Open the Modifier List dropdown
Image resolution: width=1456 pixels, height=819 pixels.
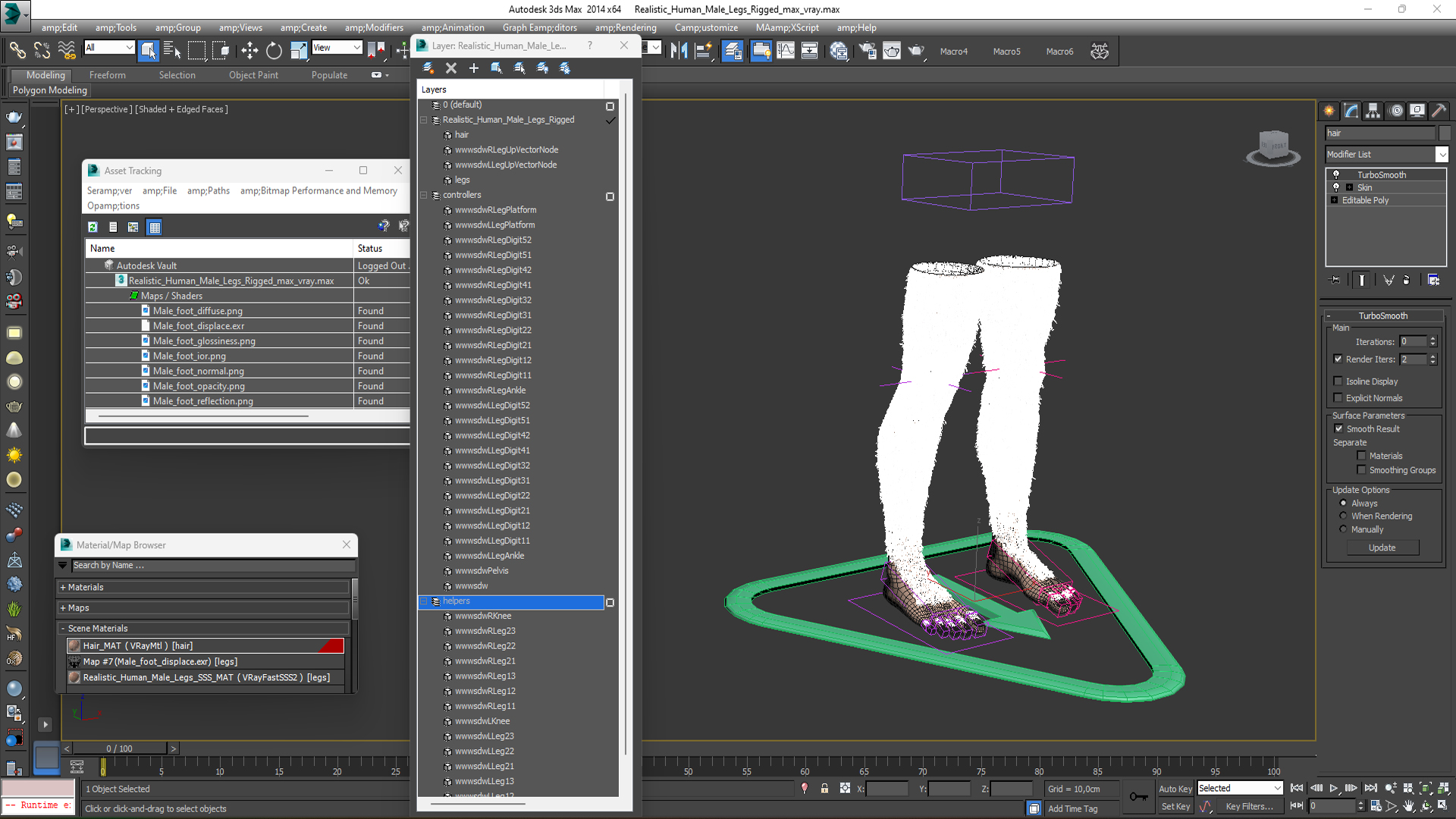(x=1442, y=155)
